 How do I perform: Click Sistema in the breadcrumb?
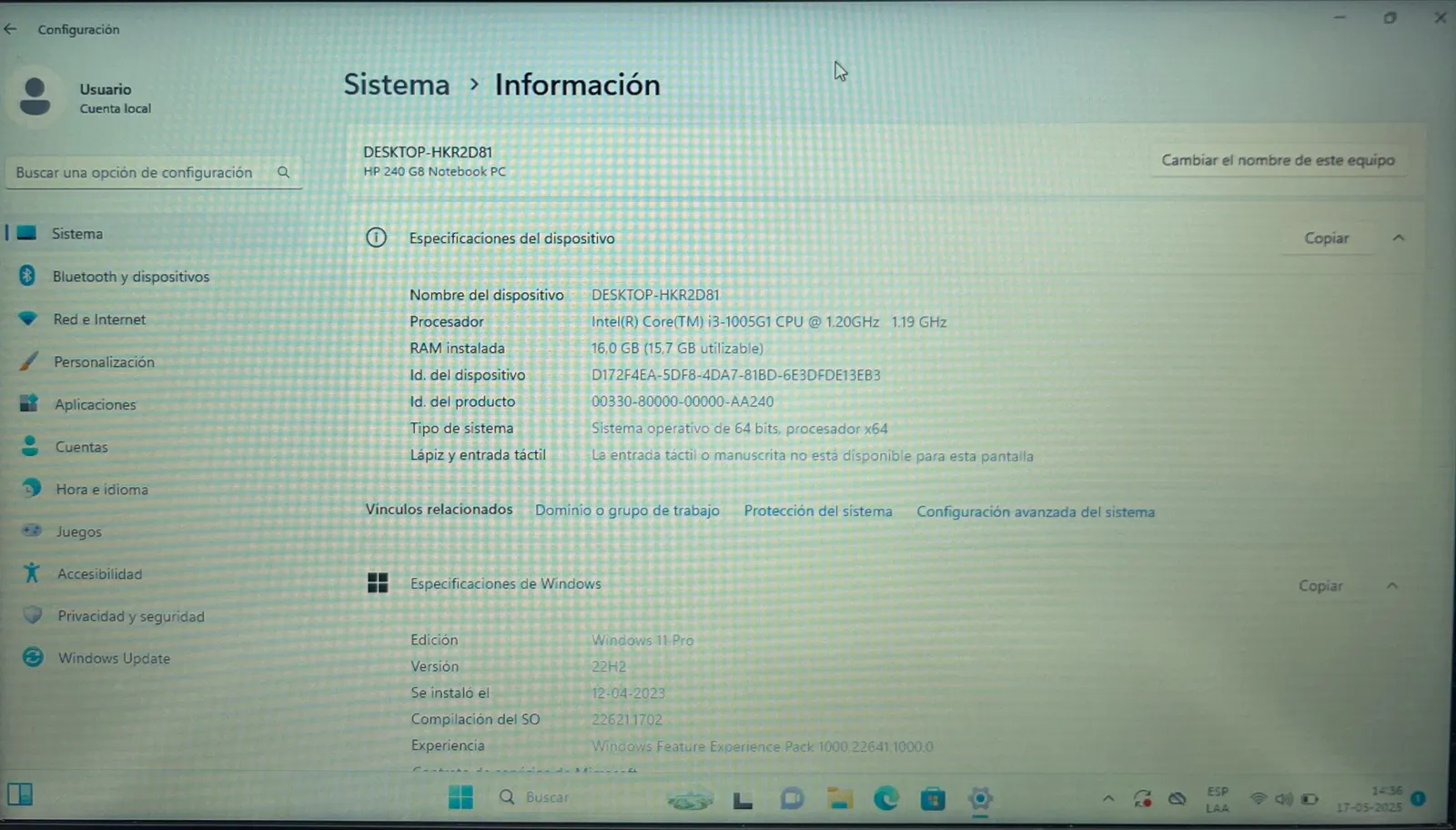(x=397, y=85)
